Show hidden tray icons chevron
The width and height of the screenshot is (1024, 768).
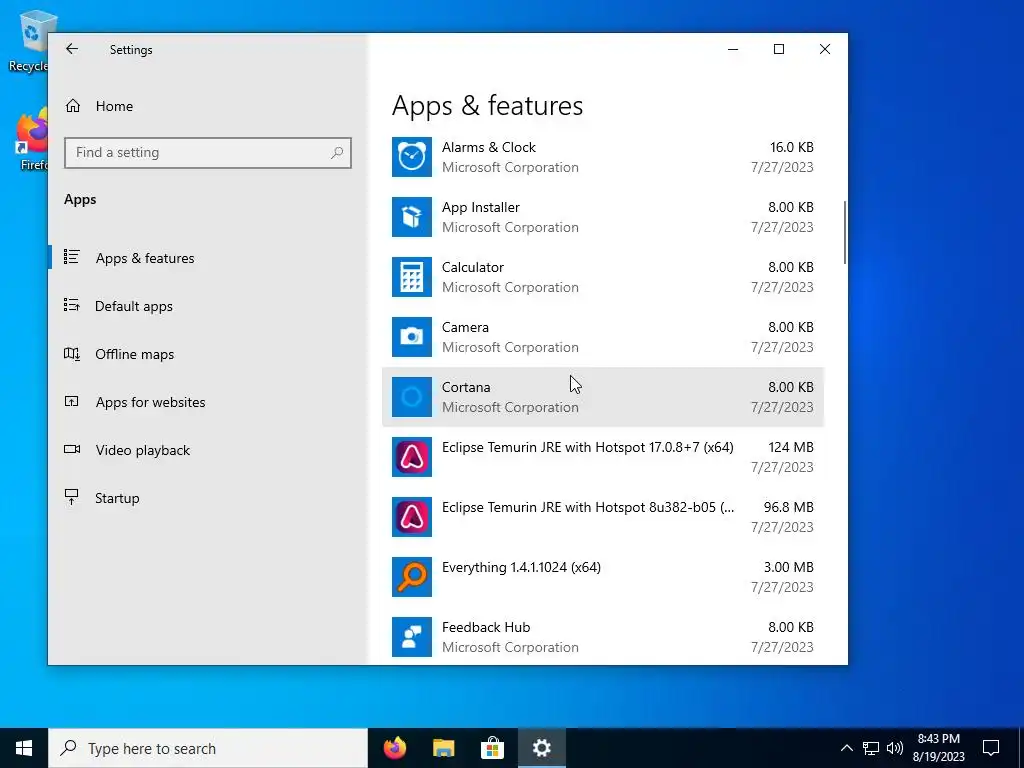pyautogui.click(x=846, y=748)
